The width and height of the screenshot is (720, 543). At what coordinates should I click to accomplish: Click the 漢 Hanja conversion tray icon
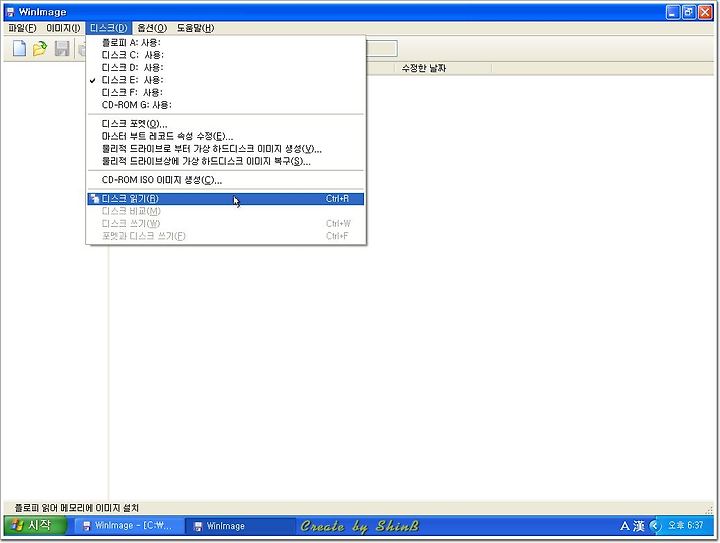(x=639, y=526)
